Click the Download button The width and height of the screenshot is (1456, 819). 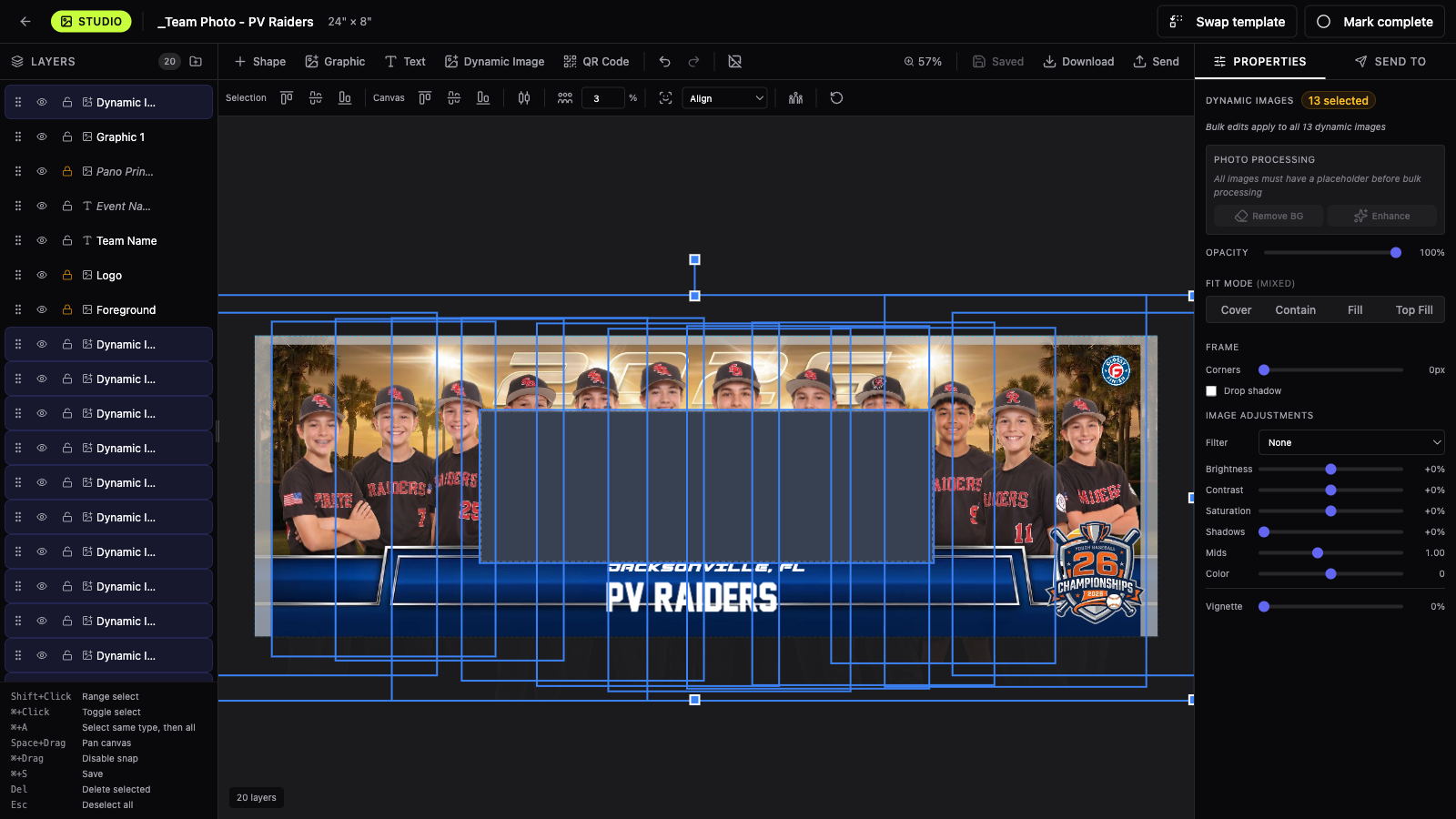[1078, 61]
